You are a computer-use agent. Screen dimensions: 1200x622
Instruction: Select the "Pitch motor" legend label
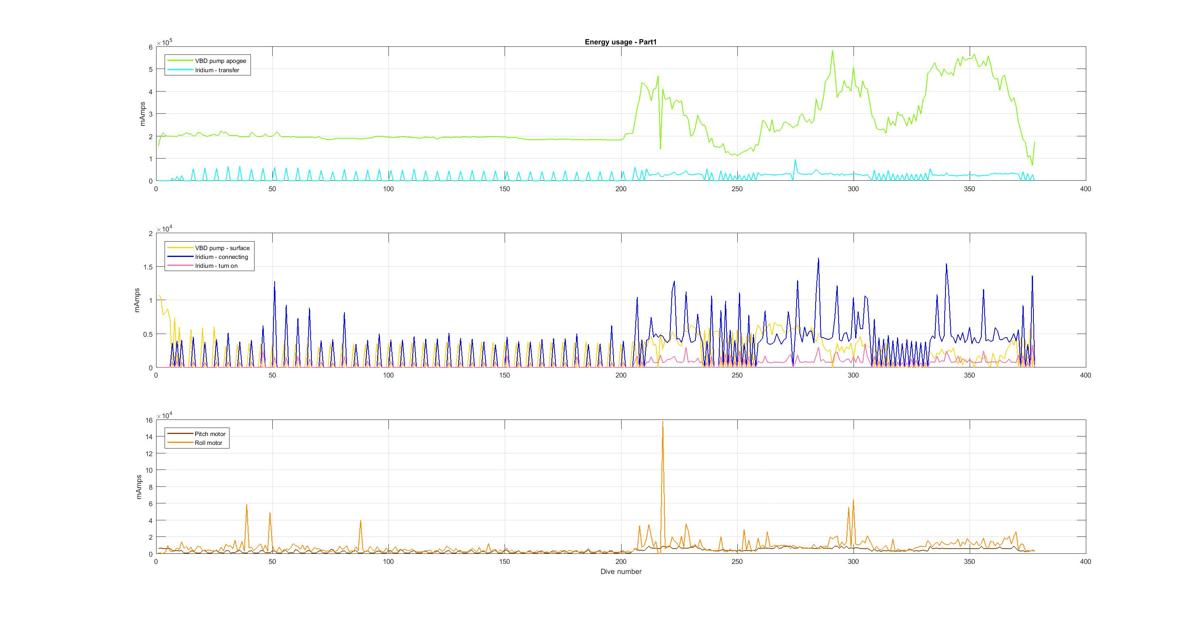coord(211,433)
